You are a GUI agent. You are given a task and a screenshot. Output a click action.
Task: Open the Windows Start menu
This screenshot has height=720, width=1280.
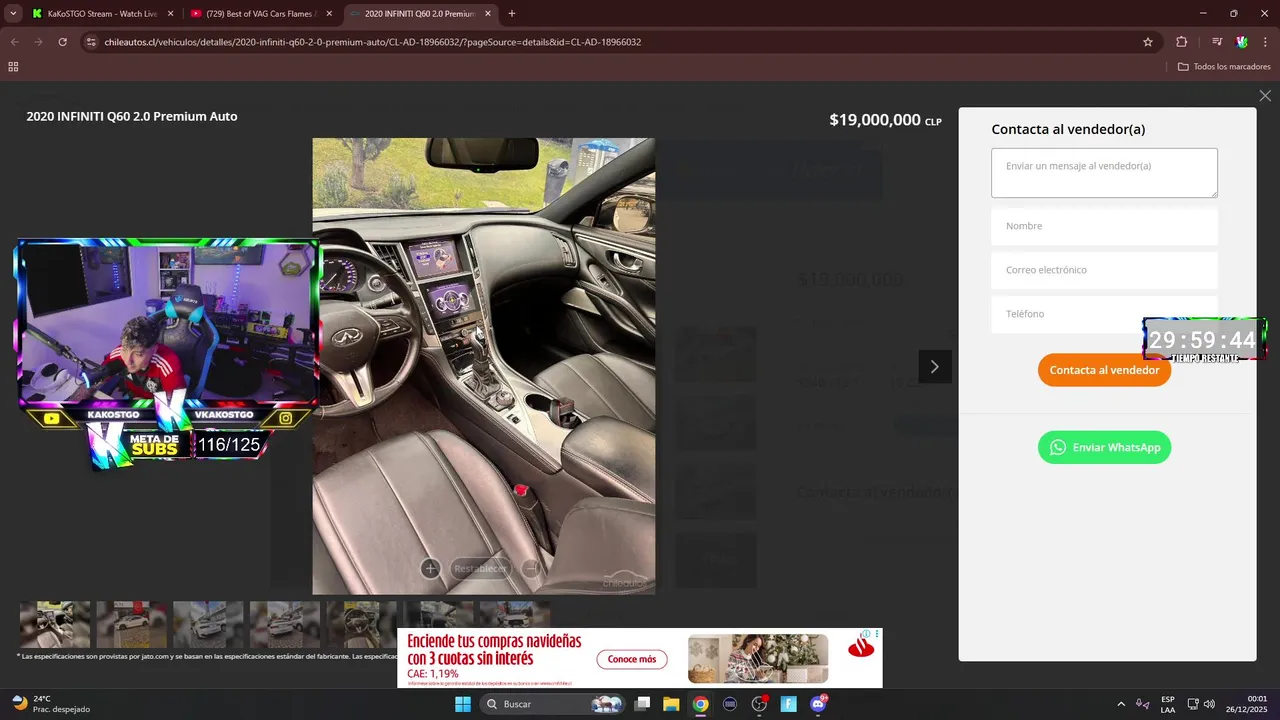[x=463, y=704]
